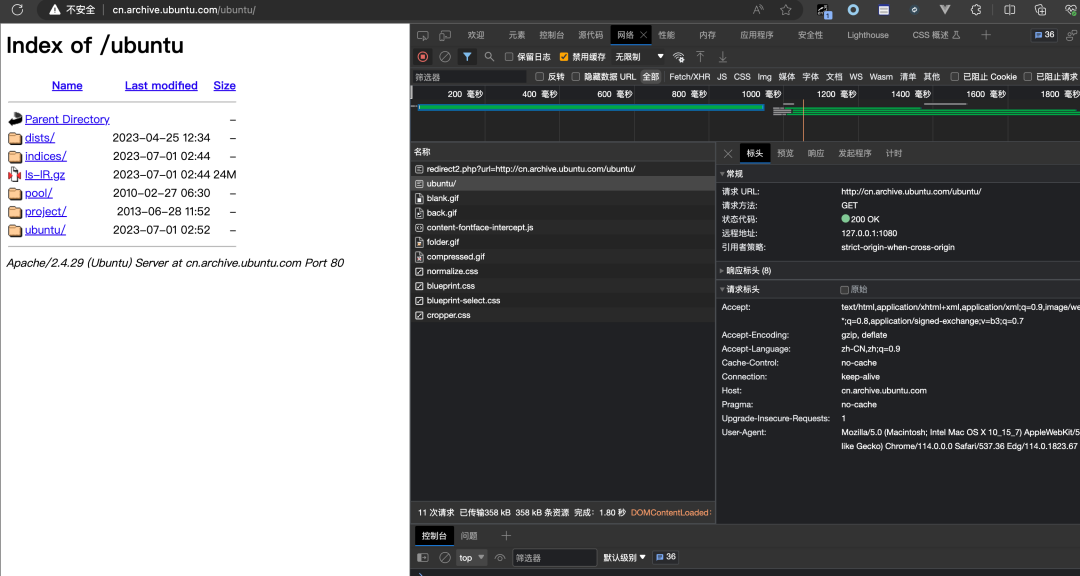
Task: Open the Collections icon in the browser toolbar
Action: [x=1041, y=10]
